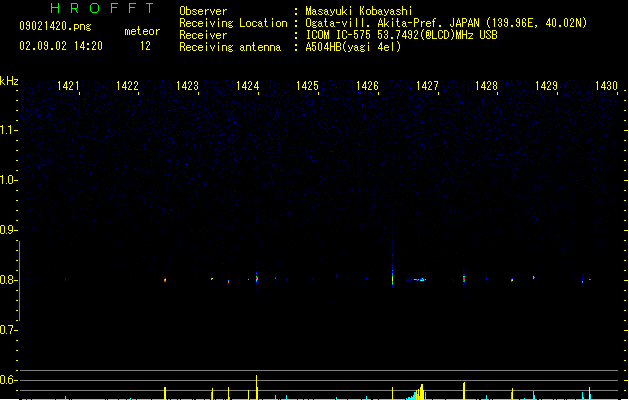Click the 1421 time axis label
Image resolution: width=629 pixels, height=400 pixels.
[x=68, y=86]
